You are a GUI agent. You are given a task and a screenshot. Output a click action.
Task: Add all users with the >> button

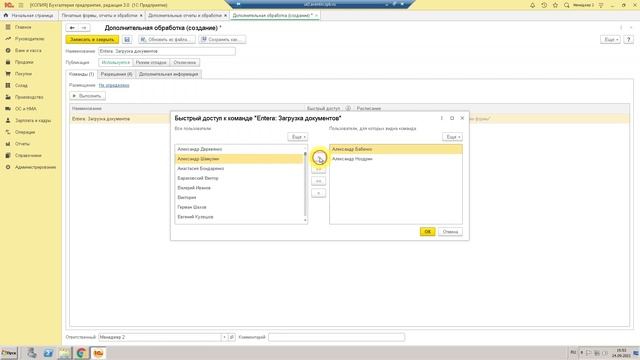pos(318,169)
